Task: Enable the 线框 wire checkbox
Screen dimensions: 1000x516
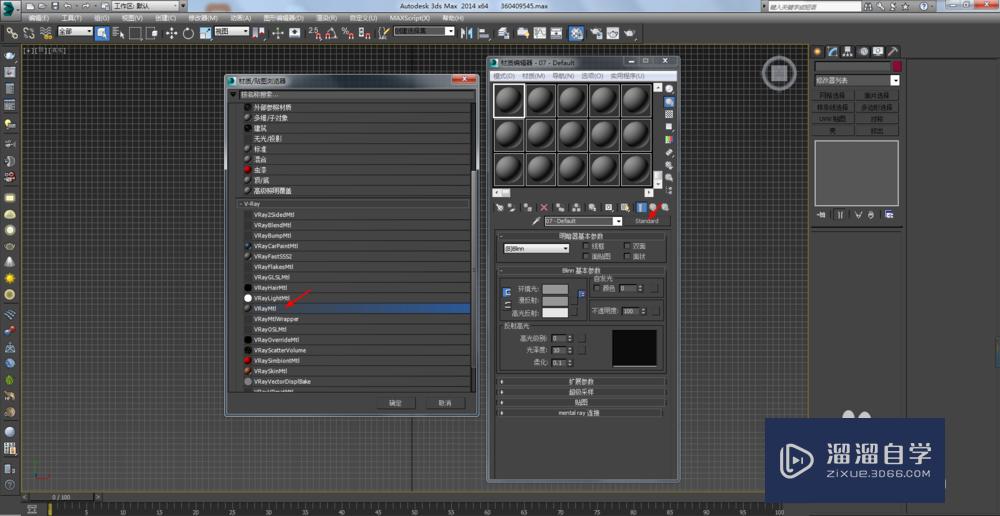Action: tap(586, 246)
